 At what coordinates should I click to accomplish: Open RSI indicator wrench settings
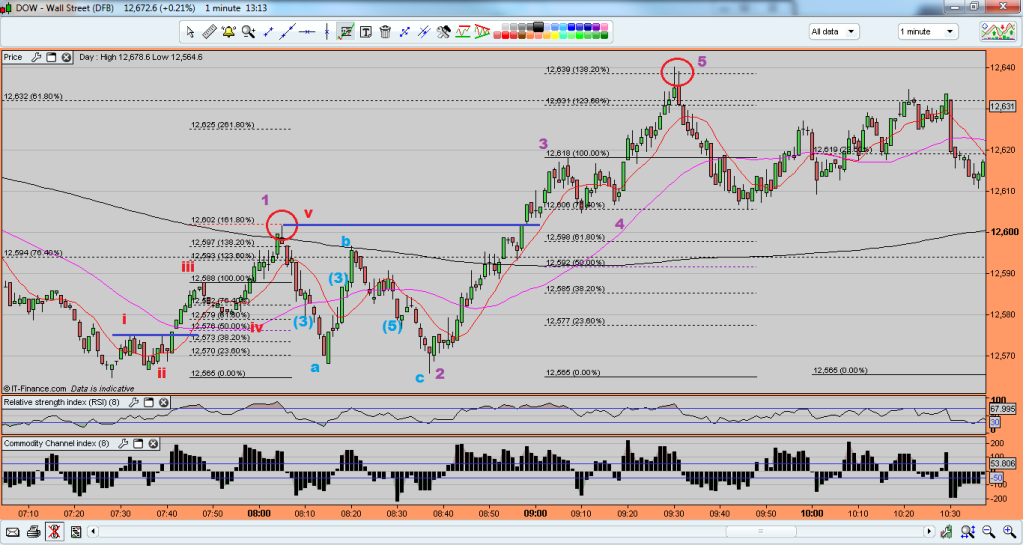(x=134, y=402)
